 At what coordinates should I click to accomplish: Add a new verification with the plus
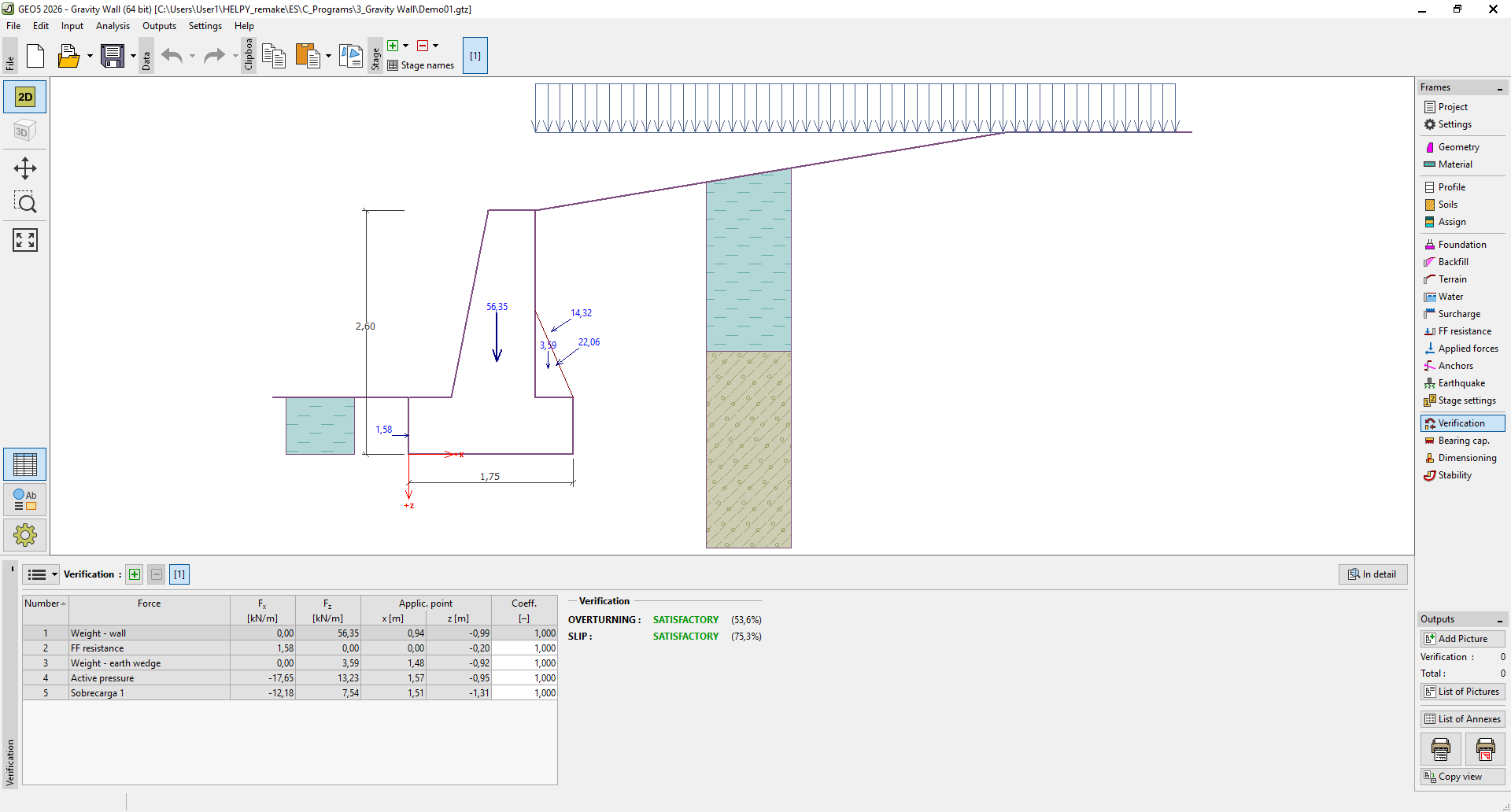[x=135, y=574]
